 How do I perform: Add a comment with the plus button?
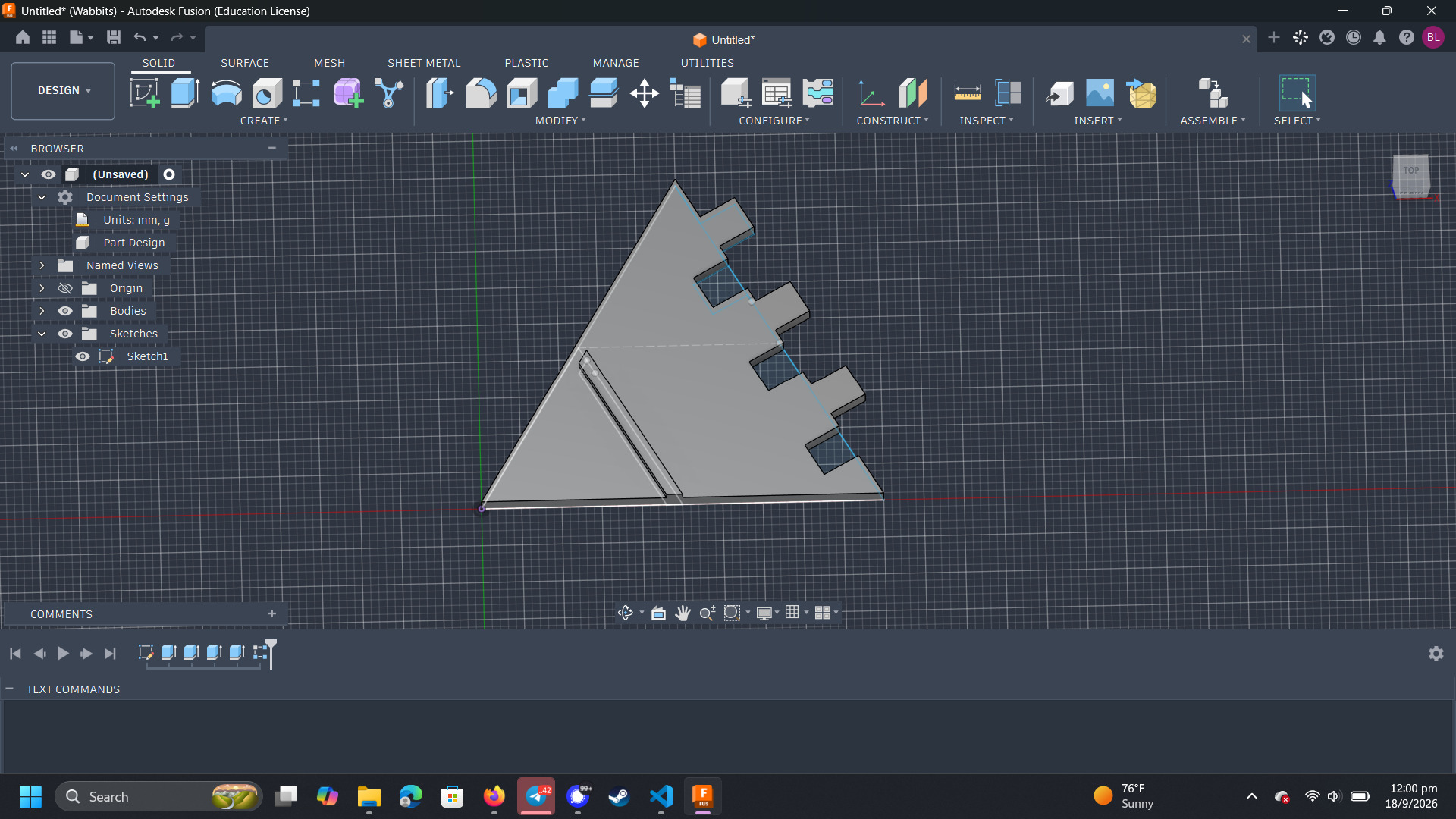(272, 613)
